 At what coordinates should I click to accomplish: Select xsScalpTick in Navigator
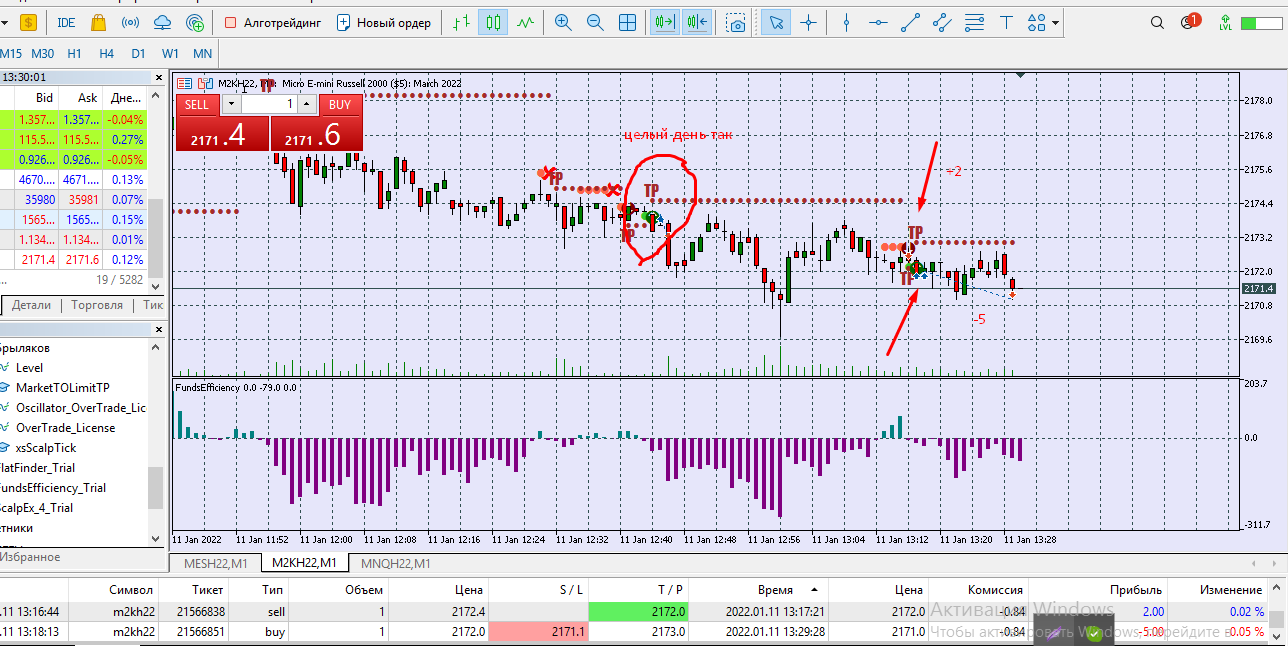46,448
